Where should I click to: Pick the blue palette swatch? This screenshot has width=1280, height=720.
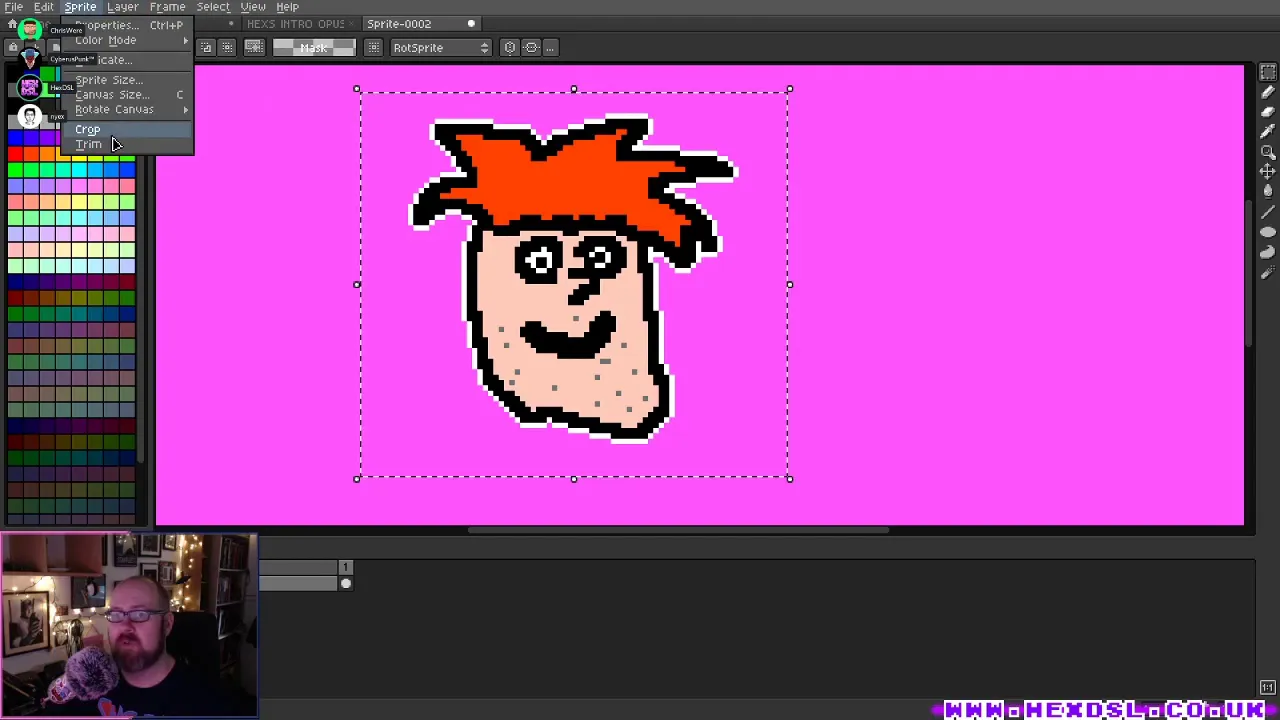coord(15,138)
